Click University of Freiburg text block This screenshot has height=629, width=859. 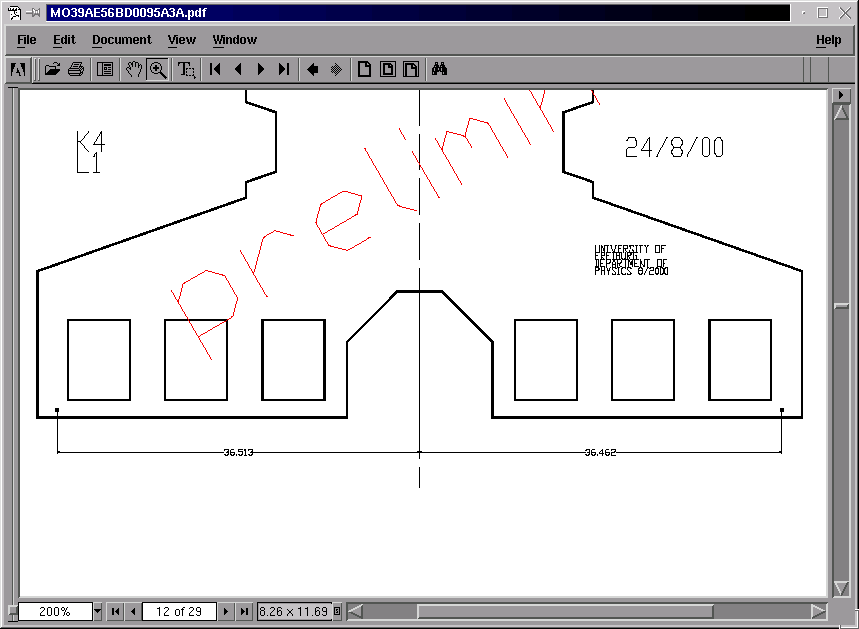tap(631, 260)
